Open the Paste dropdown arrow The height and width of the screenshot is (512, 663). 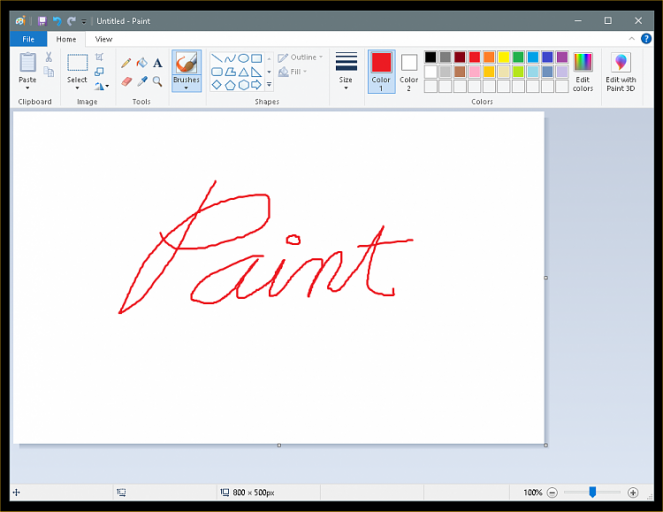click(27, 88)
